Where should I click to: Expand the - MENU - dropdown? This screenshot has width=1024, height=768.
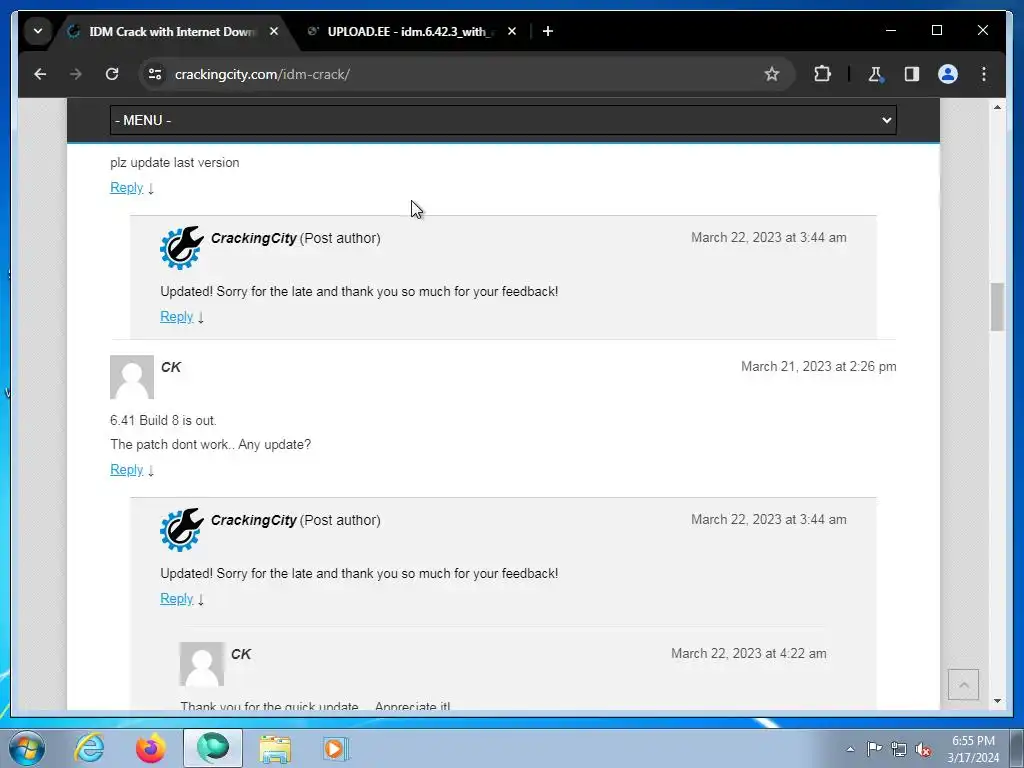point(503,120)
